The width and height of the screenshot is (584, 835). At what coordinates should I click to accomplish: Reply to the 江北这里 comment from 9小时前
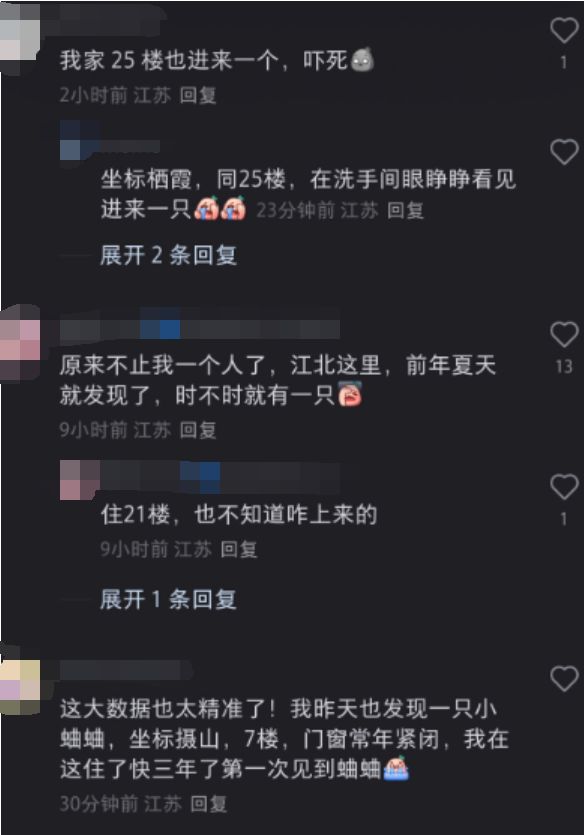point(198,430)
